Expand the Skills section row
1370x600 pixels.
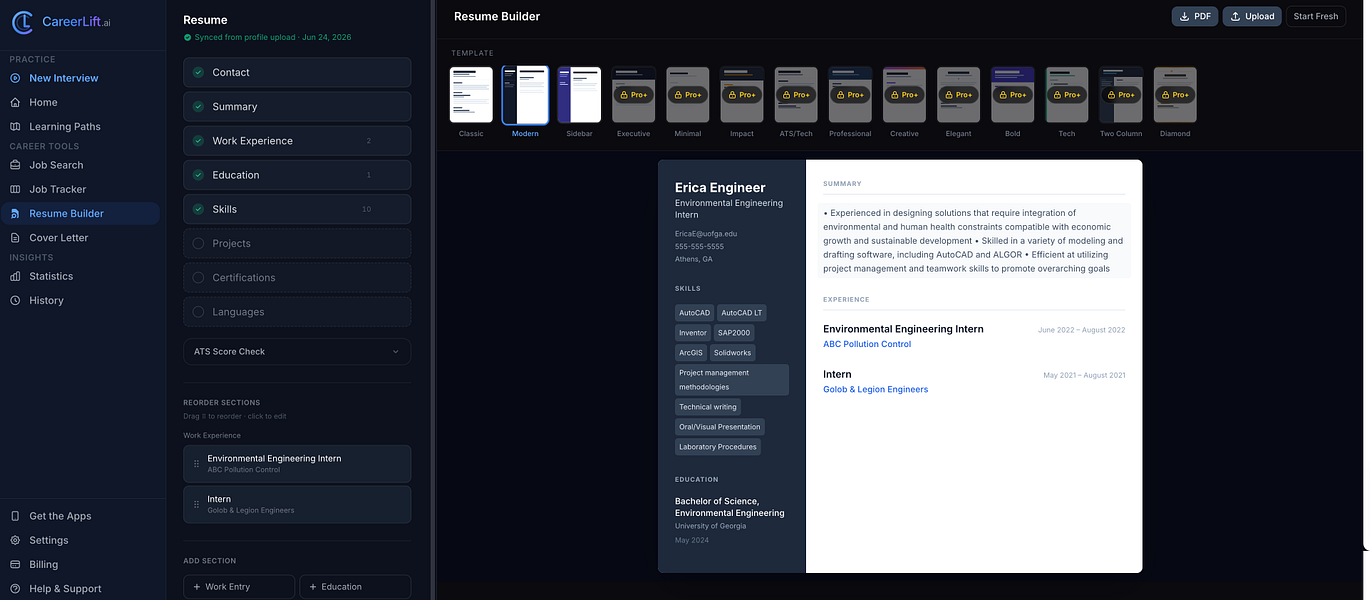click(297, 209)
